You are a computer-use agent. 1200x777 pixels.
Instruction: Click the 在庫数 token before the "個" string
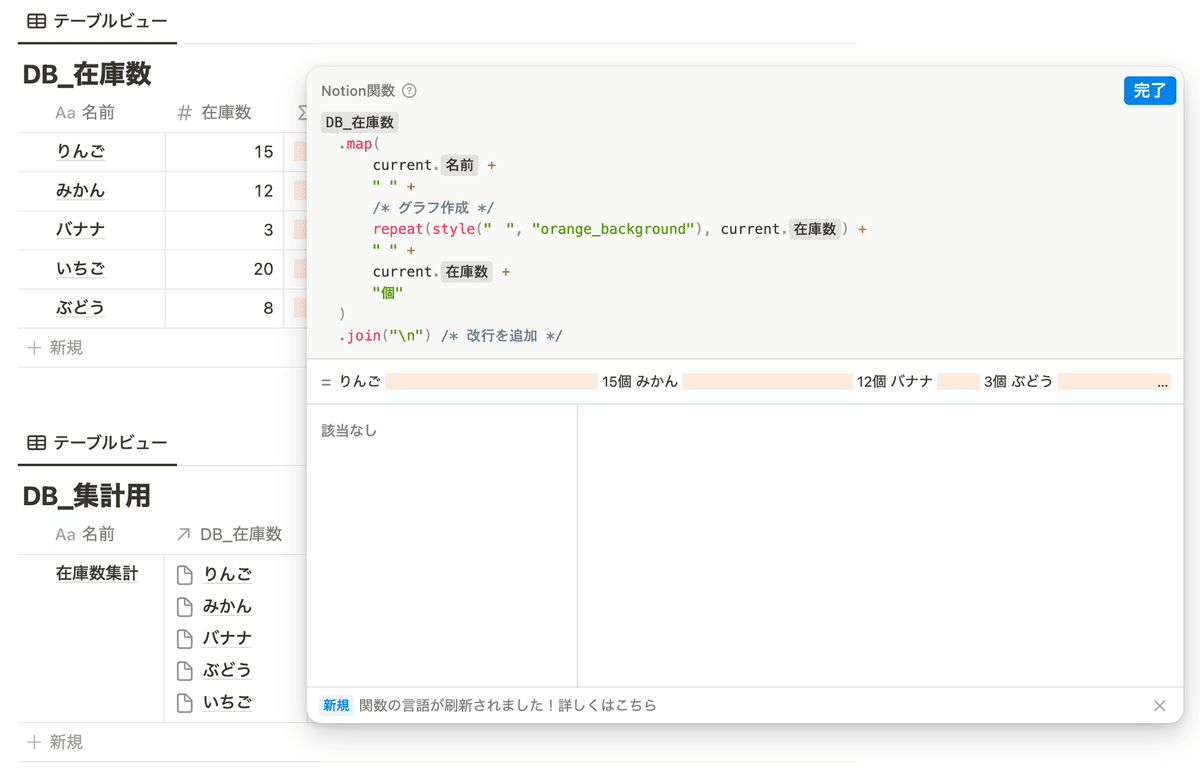[x=466, y=271]
